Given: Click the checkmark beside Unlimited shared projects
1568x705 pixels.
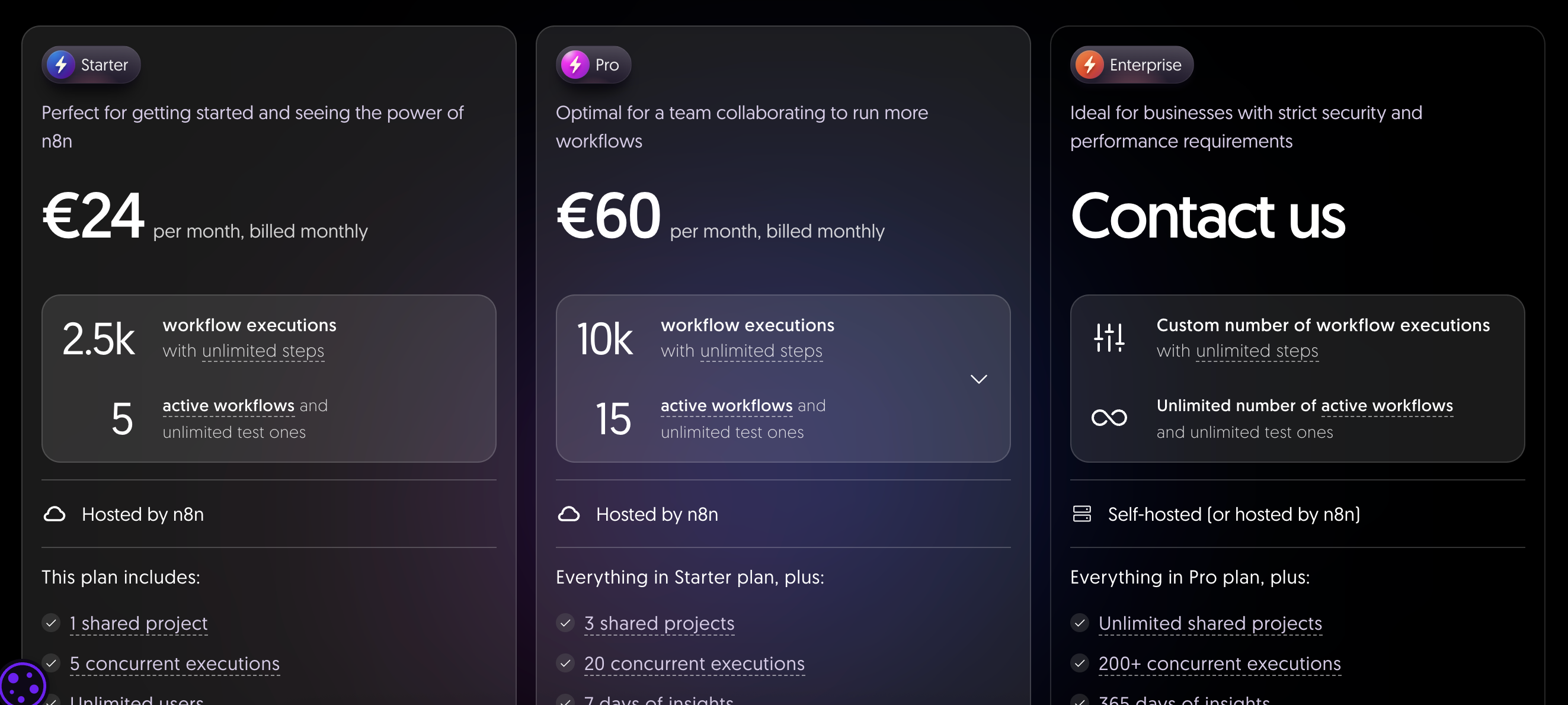Looking at the screenshot, I should coord(1080,623).
